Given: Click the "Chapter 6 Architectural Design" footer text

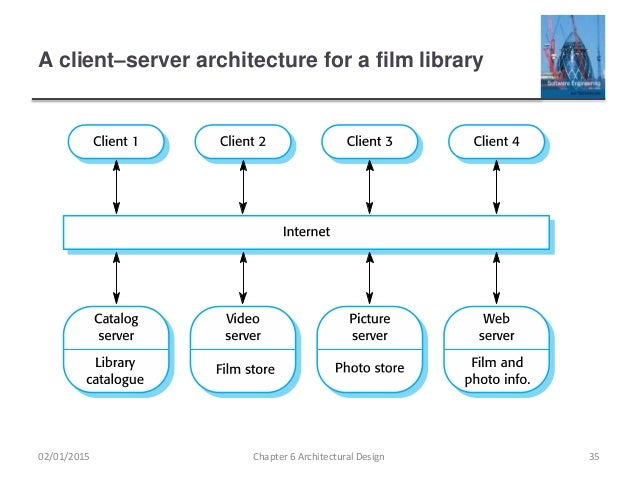Looking at the screenshot, I should [319, 457].
